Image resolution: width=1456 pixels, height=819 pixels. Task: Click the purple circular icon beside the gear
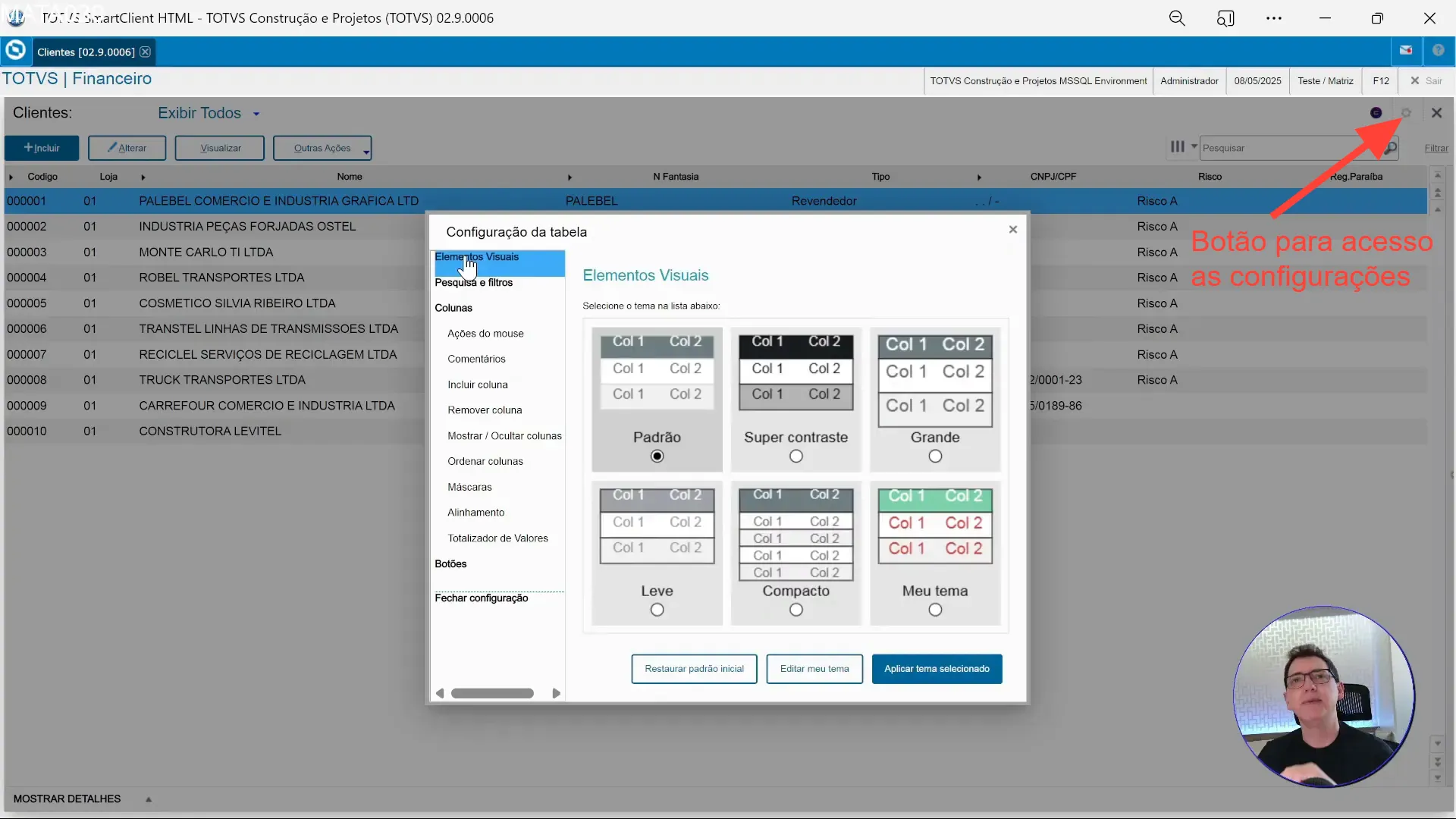1375,112
